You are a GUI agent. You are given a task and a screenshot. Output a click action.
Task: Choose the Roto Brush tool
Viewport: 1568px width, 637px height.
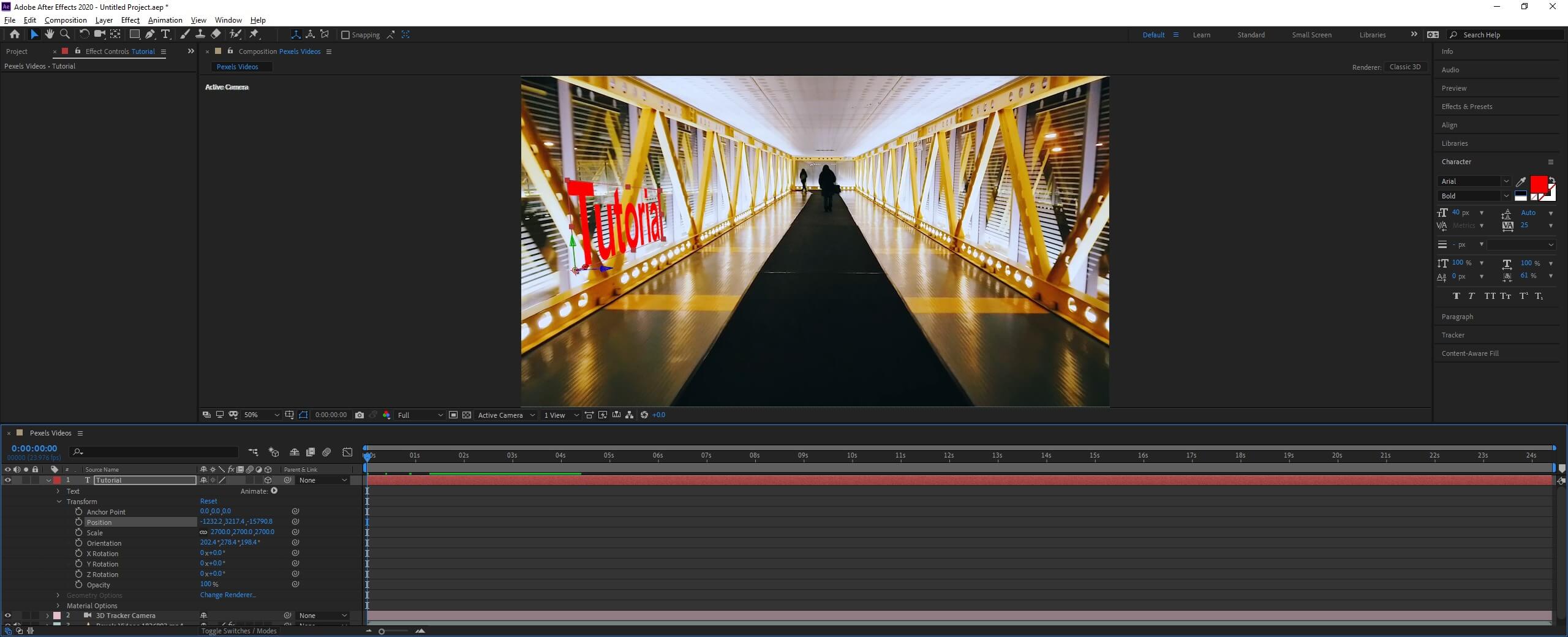click(235, 34)
